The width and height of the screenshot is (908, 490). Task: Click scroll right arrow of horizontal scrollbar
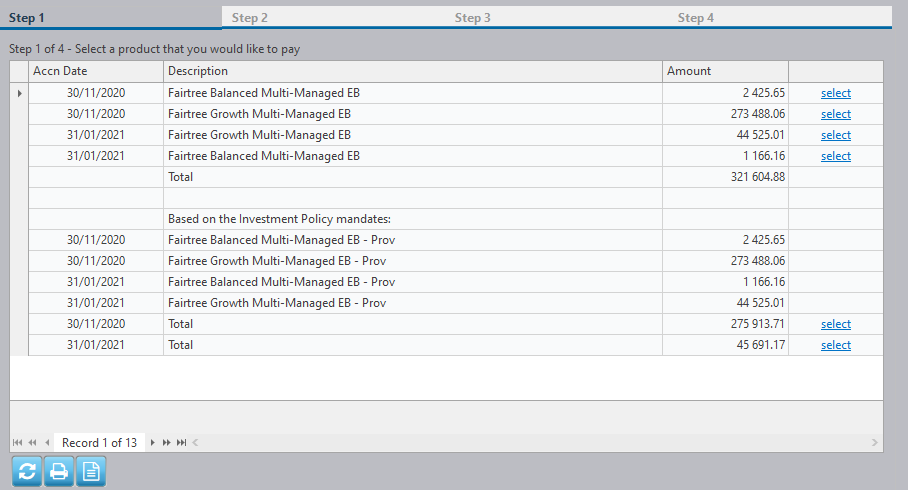[874, 443]
